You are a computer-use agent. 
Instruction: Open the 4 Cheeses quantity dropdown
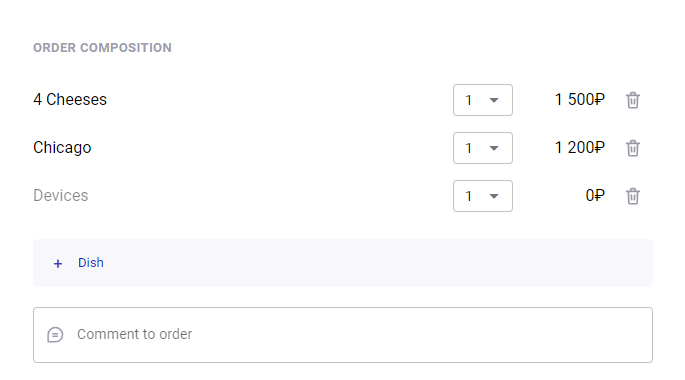483,100
